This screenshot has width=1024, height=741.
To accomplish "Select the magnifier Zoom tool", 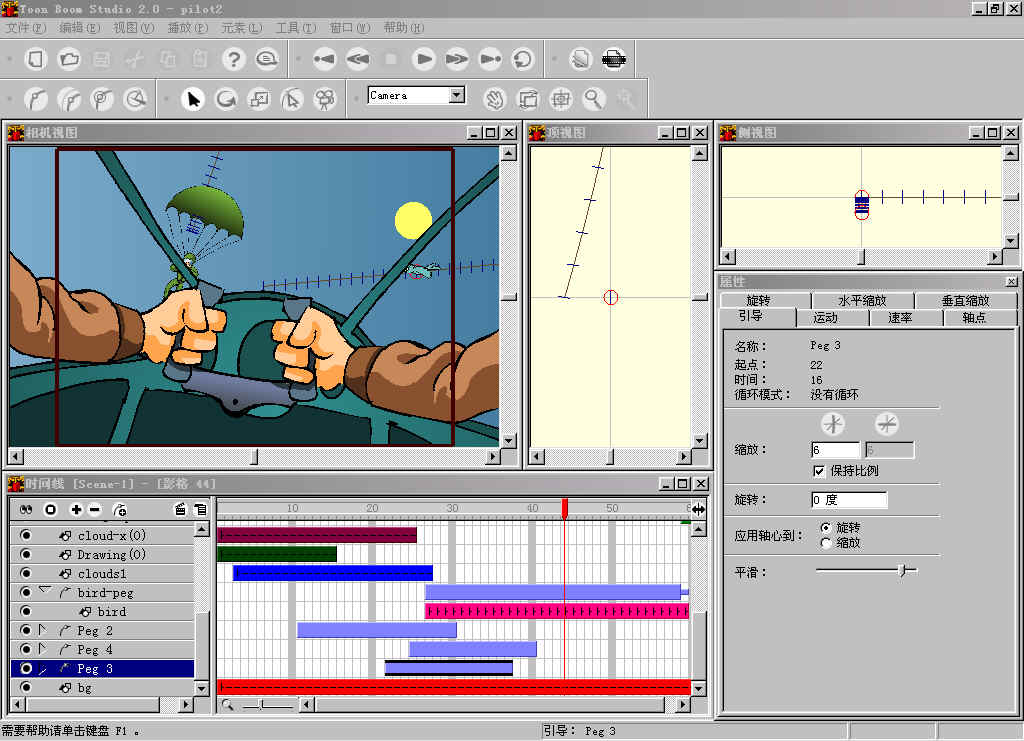I will pos(593,99).
